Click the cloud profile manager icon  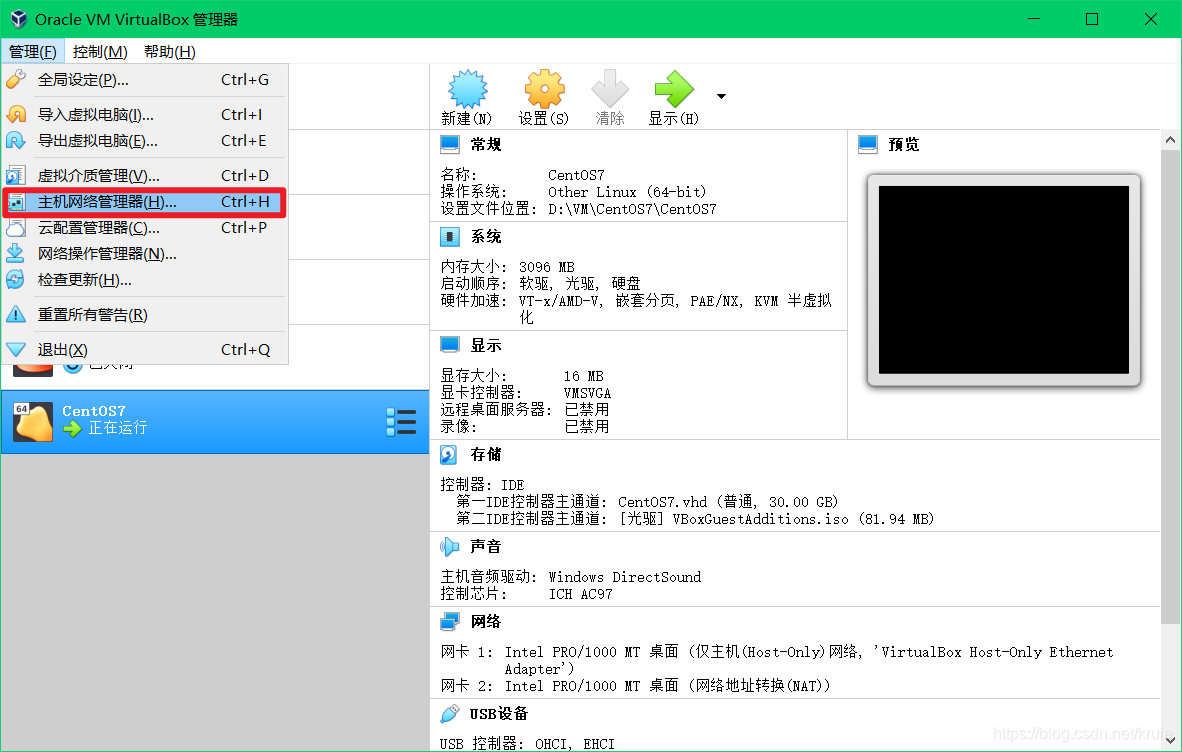(16, 228)
